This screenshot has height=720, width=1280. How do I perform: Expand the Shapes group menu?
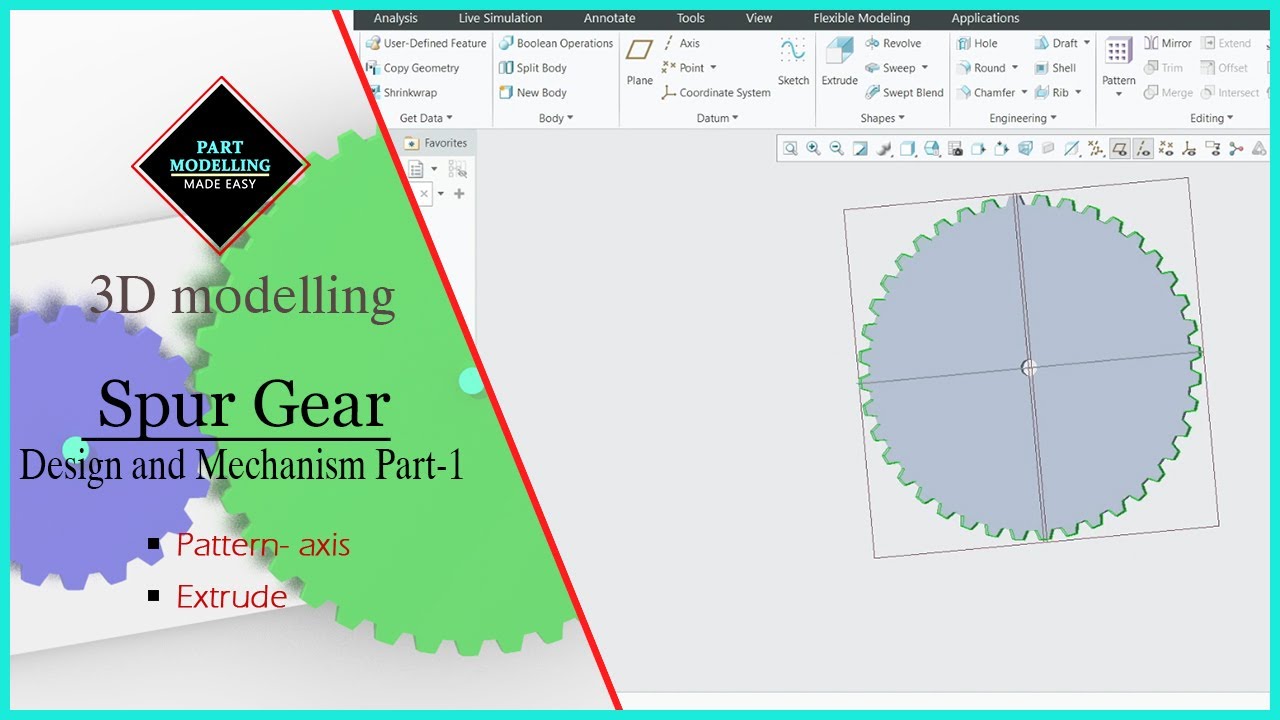882,118
